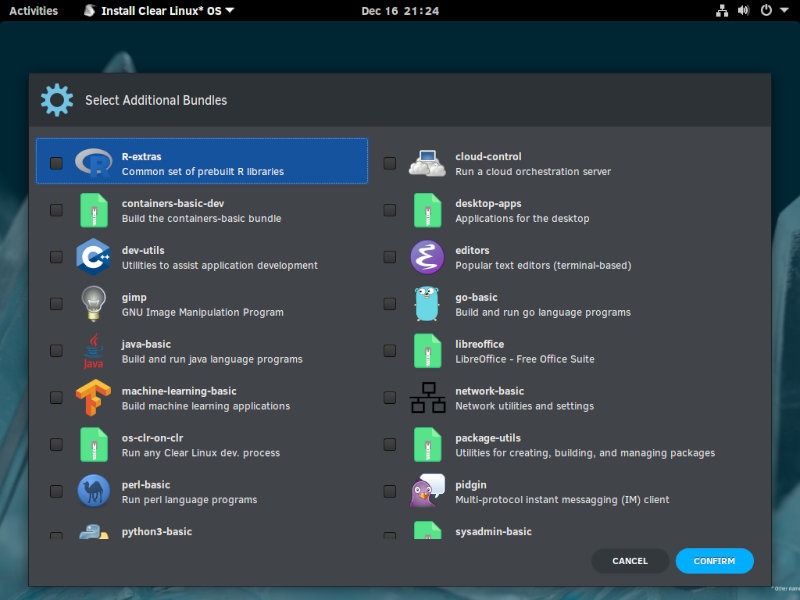
Task: Click the TensorFlow icon for machine-learning-basic
Action: (93, 397)
